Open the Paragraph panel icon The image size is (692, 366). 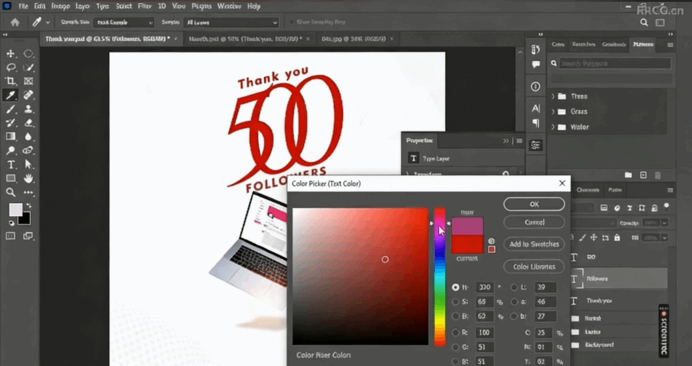tap(536, 123)
